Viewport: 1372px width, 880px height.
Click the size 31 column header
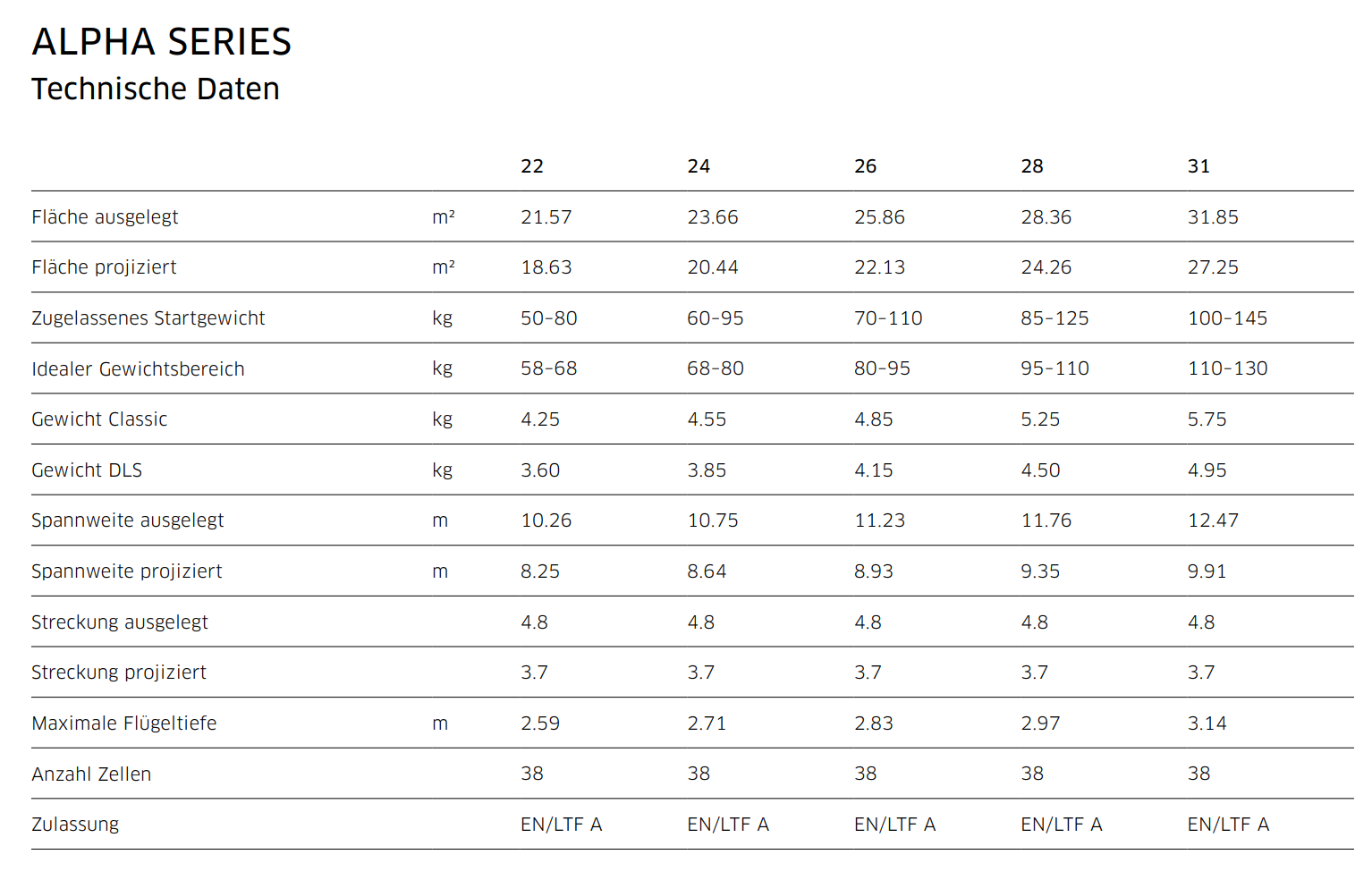pos(1198,166)
